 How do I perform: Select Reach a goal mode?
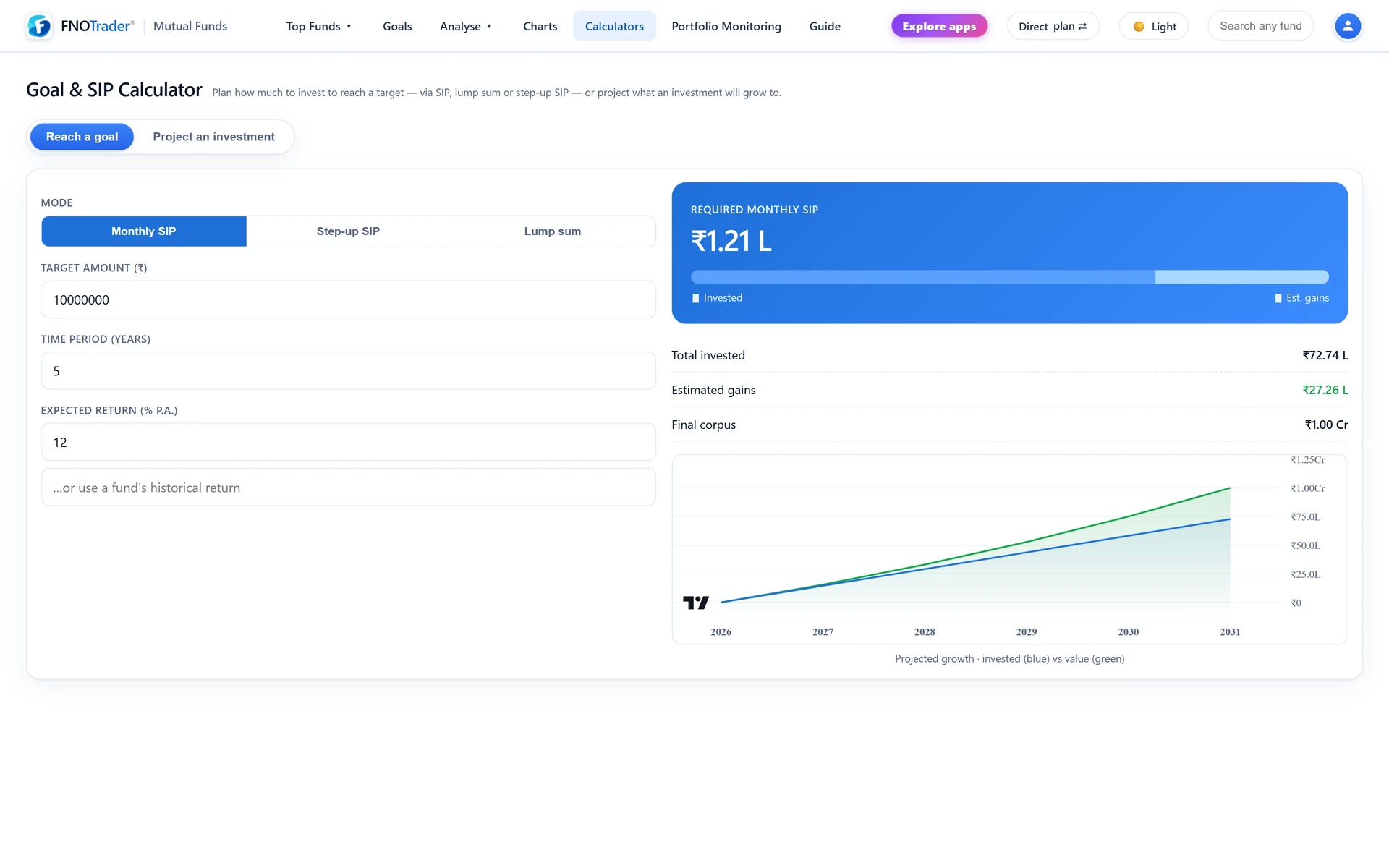point(82,137)
